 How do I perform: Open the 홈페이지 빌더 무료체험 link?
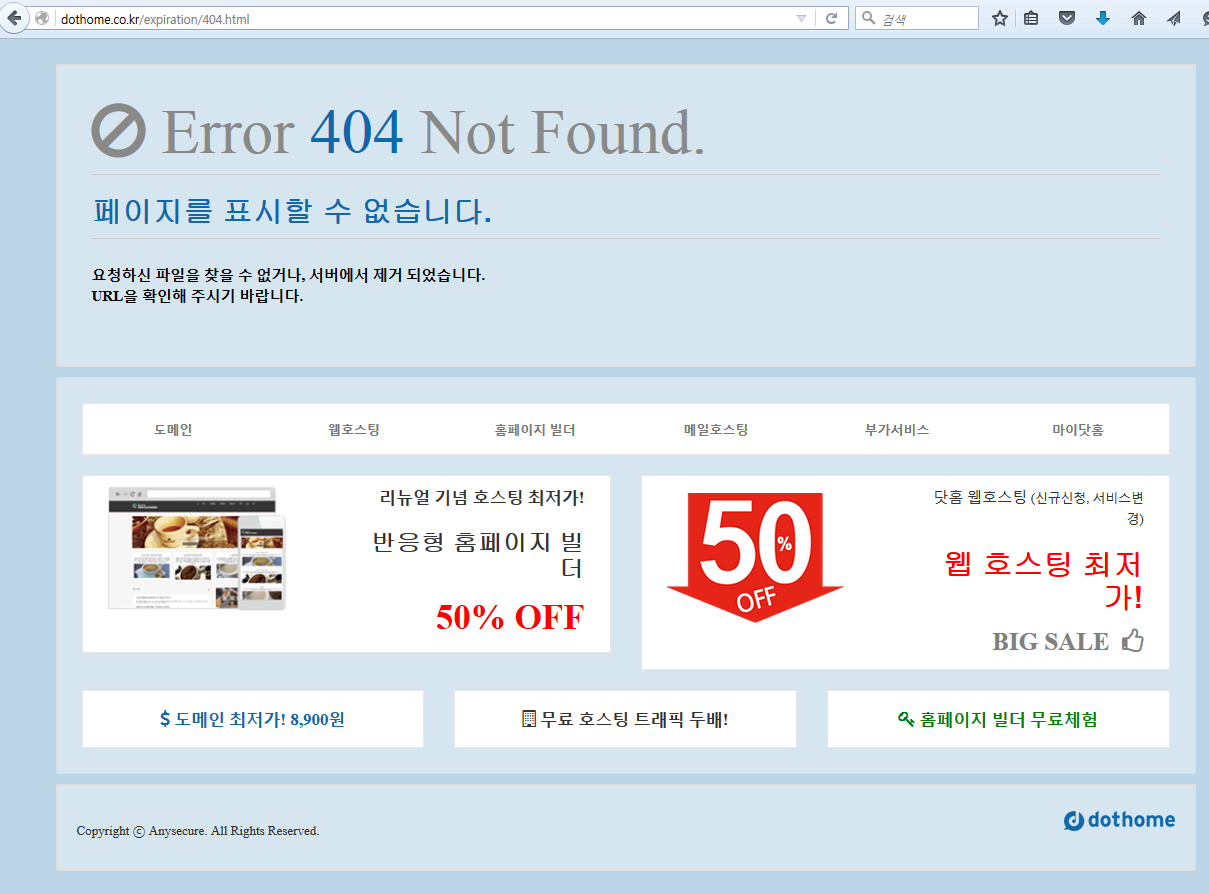(998, 719)
